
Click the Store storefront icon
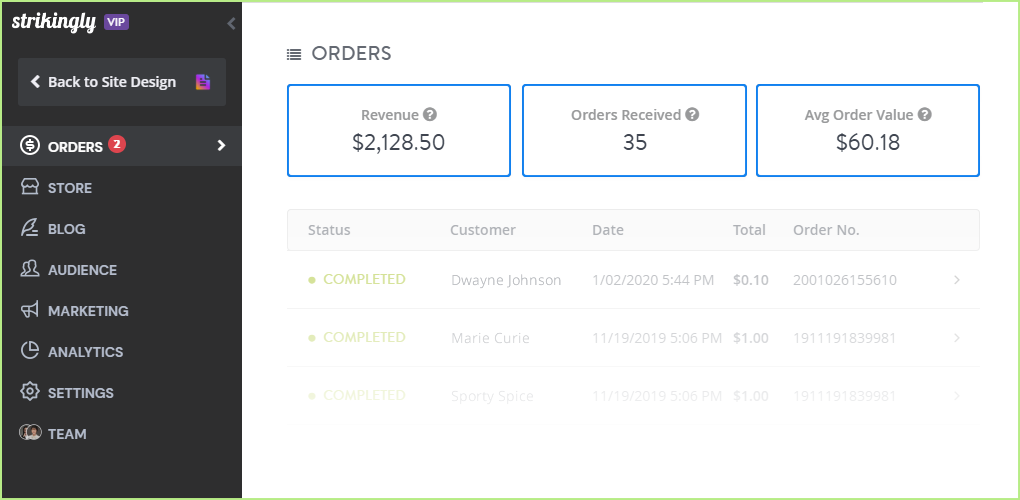tap(30, 187)
